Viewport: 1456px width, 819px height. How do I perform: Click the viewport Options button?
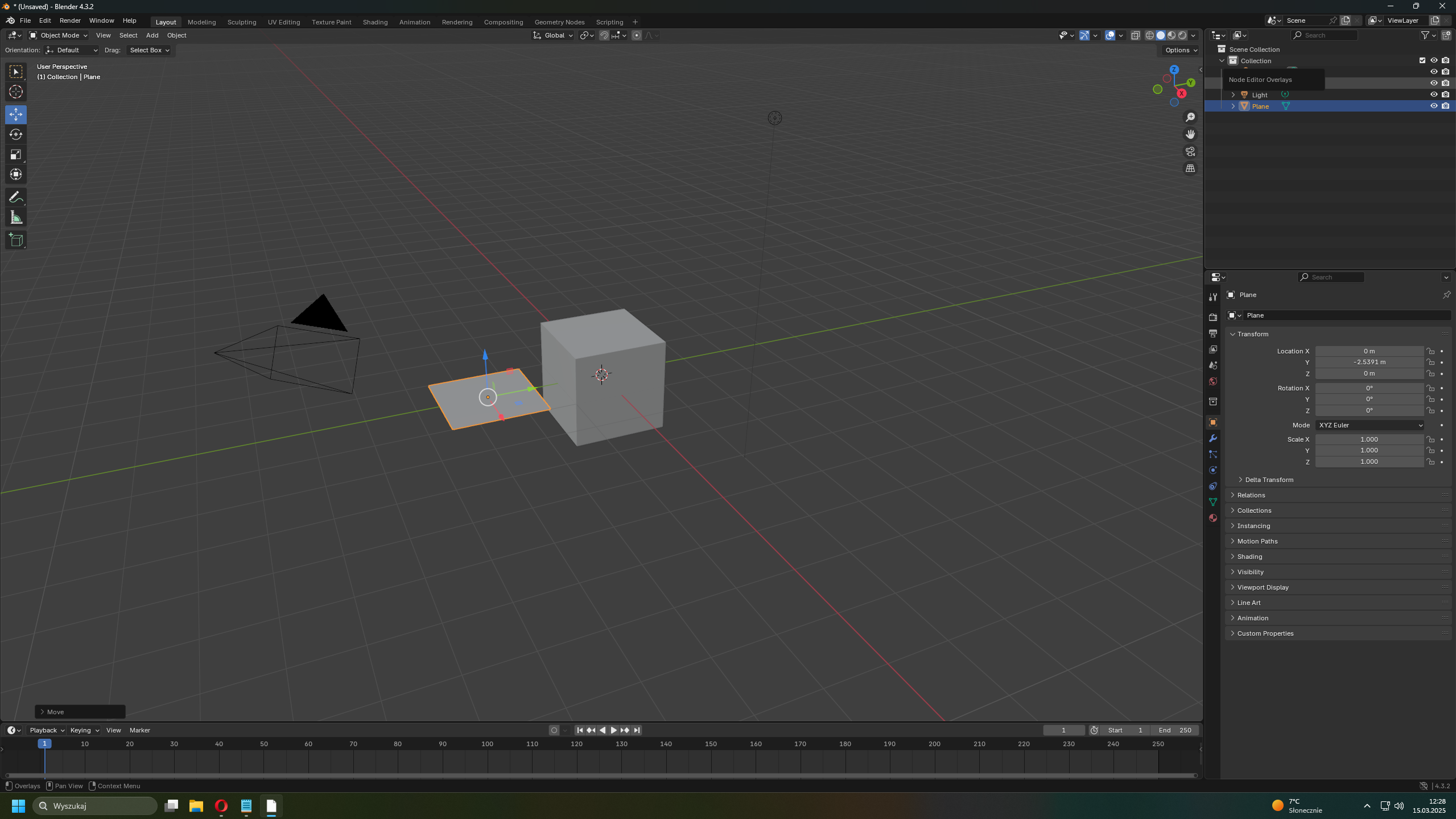click(x=1181, y=50)
